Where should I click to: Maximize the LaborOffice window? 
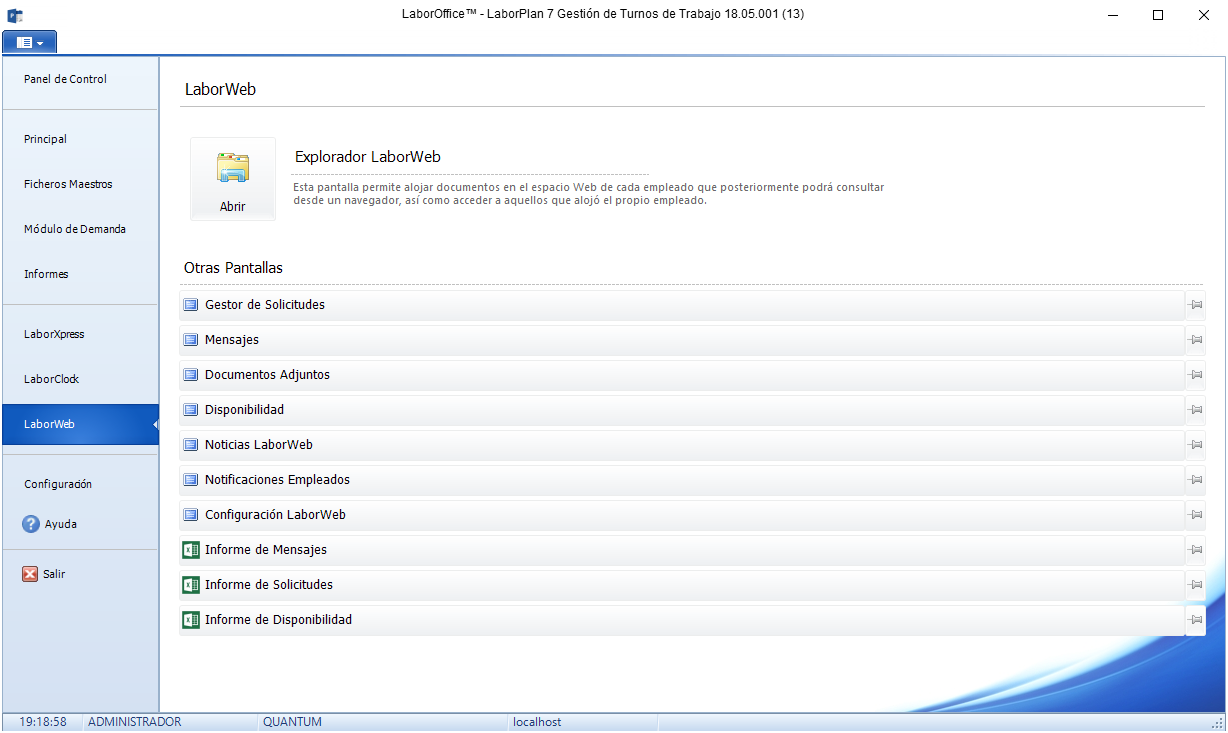[1158, 15]
